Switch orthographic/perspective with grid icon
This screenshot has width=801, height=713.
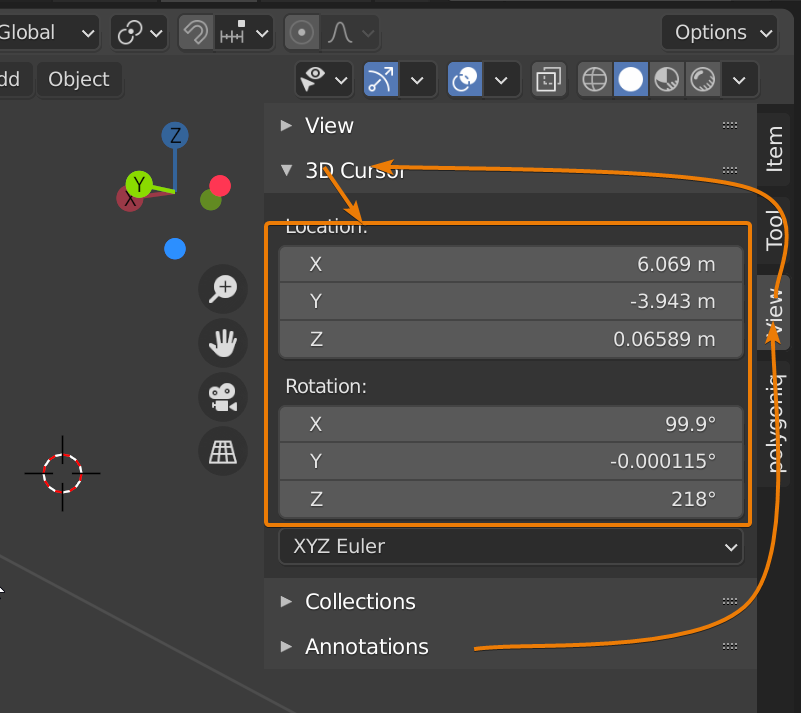click(222, 452)
